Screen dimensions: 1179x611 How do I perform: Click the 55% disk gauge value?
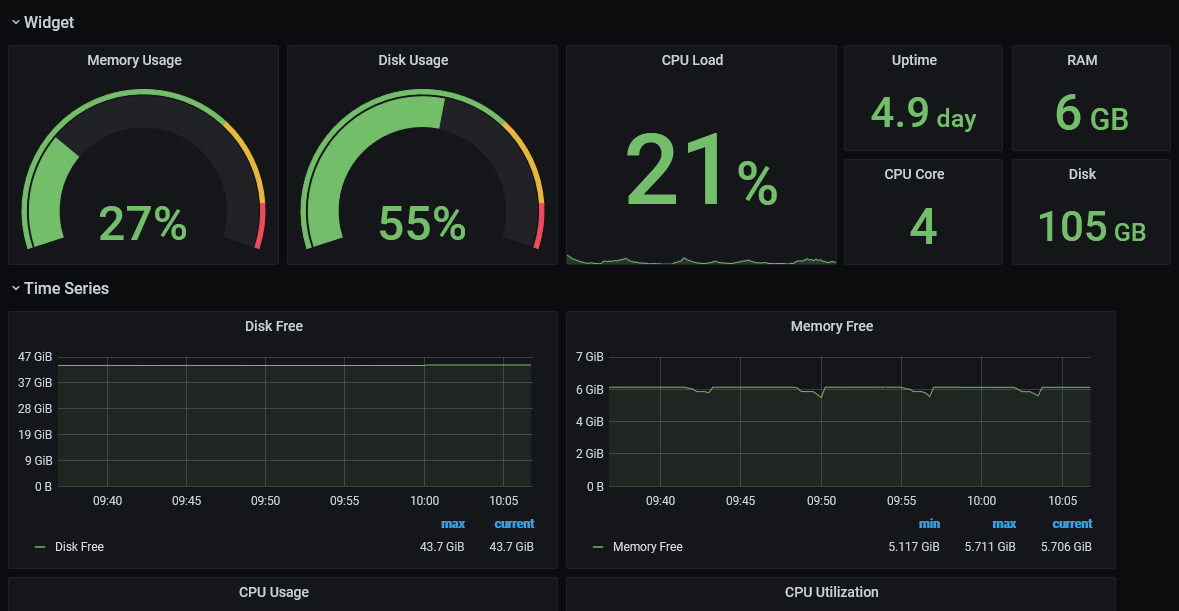click(x=422, y=224)
